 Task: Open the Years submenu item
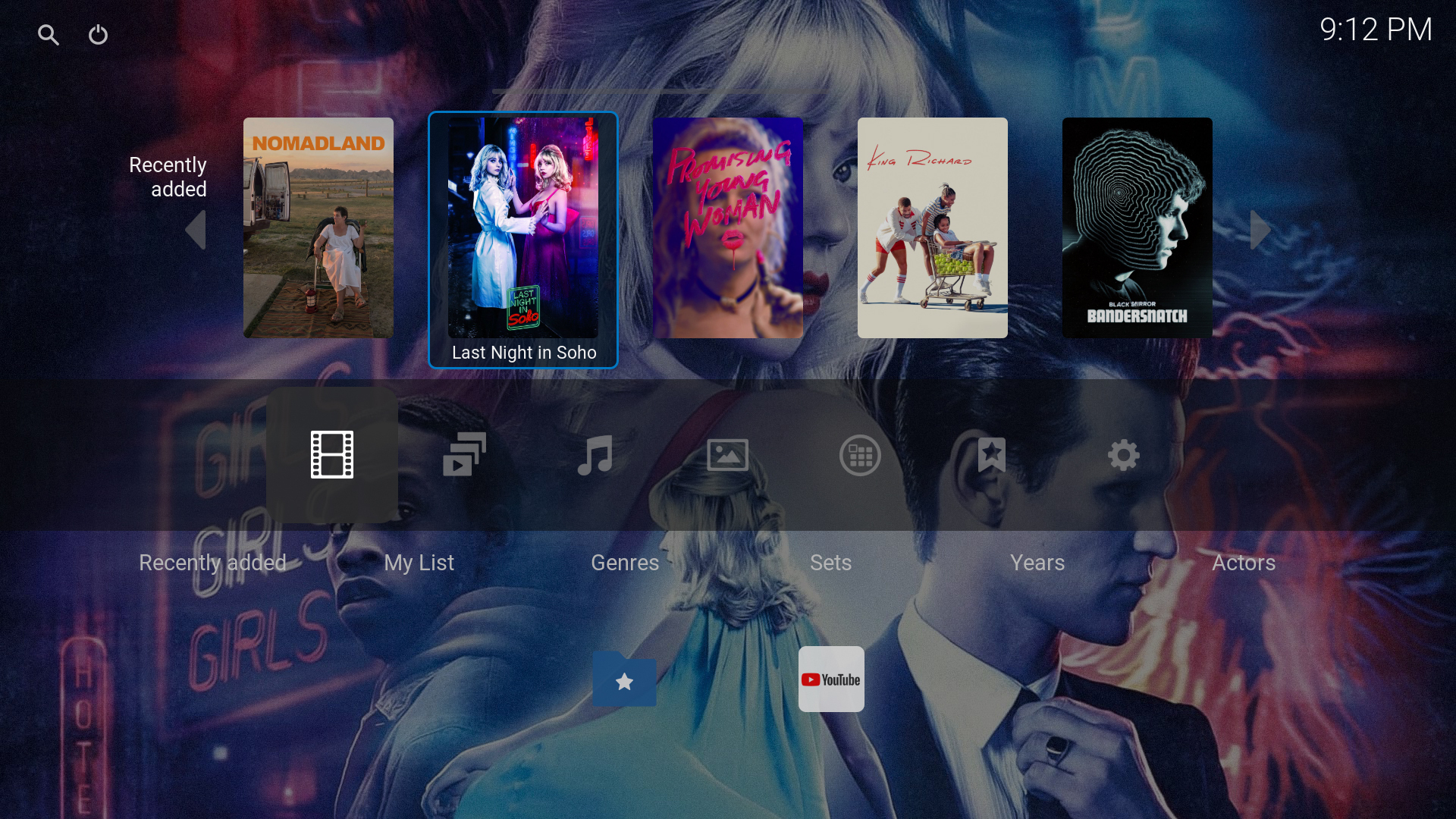pyautogui.click(x=1037, y=563)
